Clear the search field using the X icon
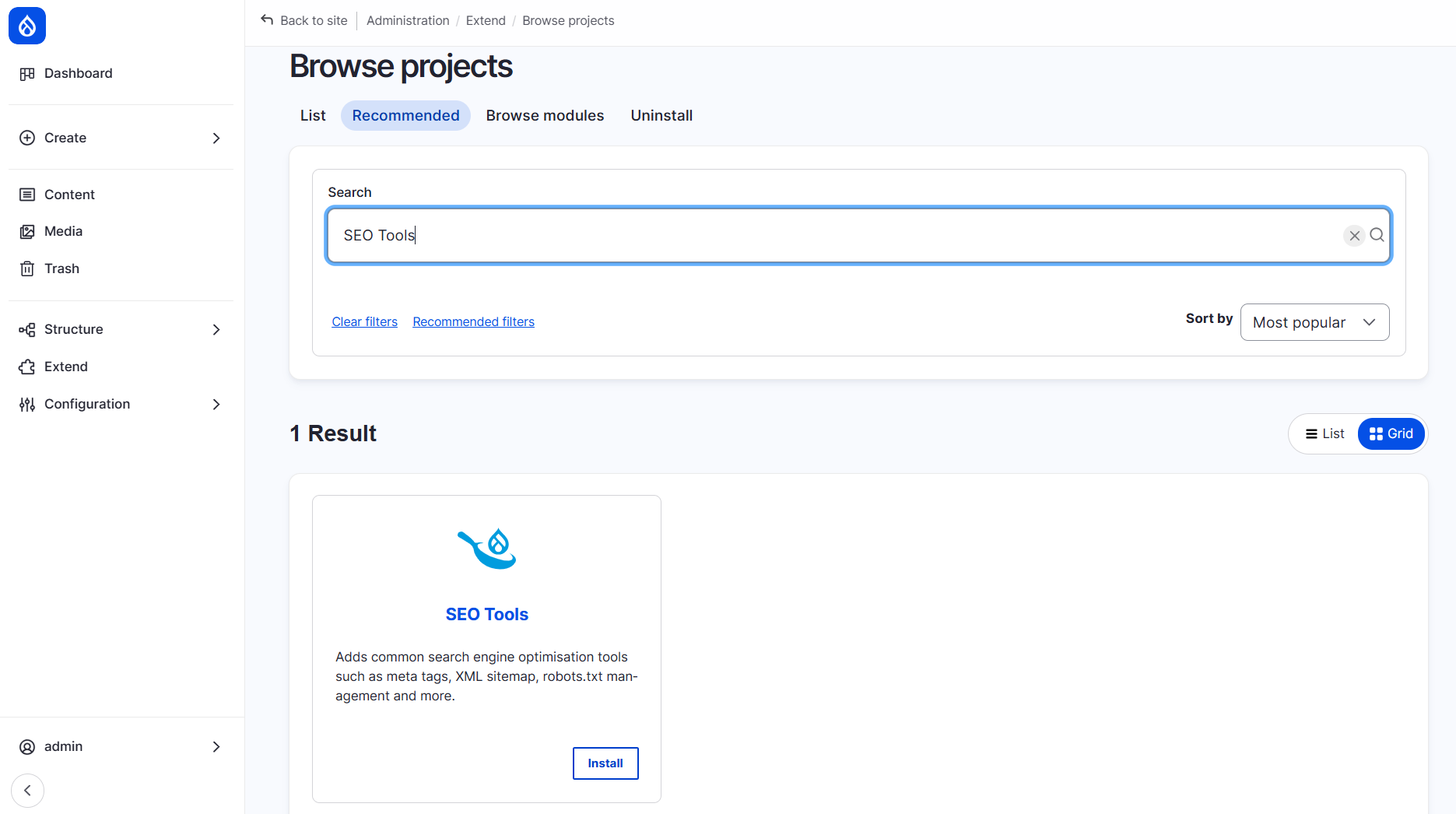 coord(1354,235)
